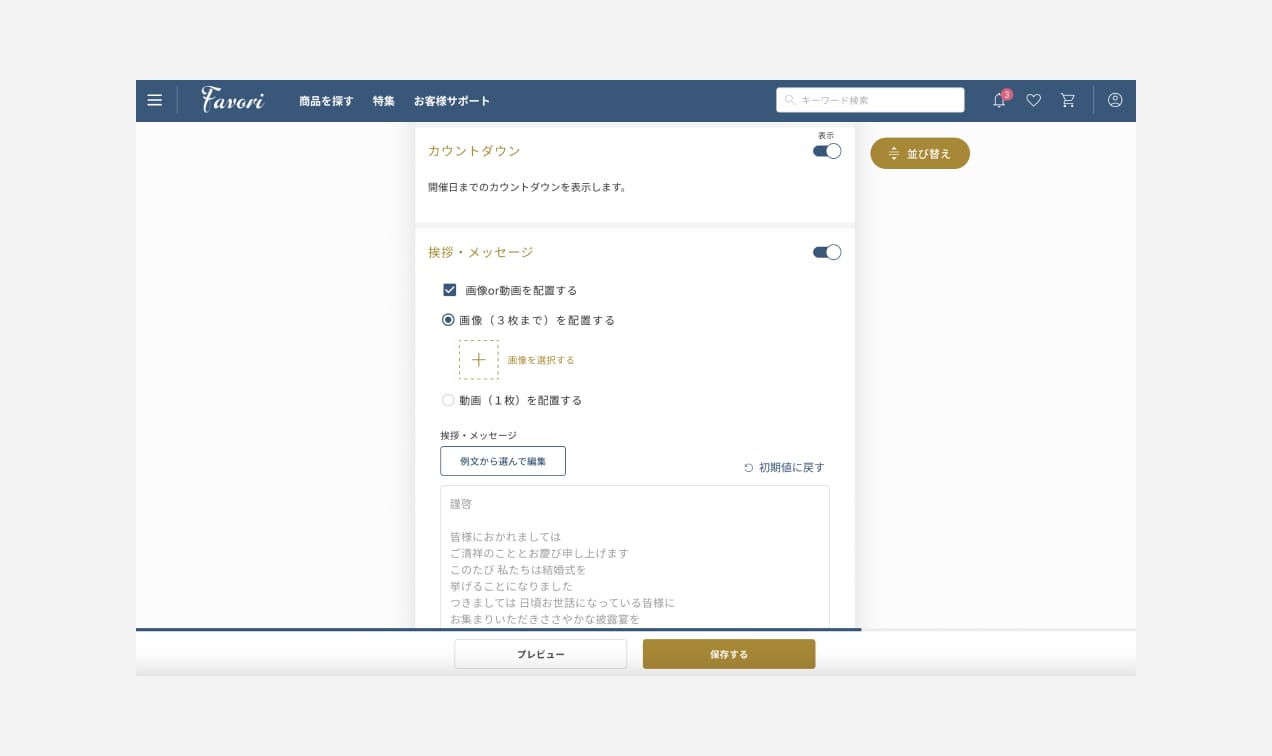Click 初期値に戻す reset link

click(784, 467)
